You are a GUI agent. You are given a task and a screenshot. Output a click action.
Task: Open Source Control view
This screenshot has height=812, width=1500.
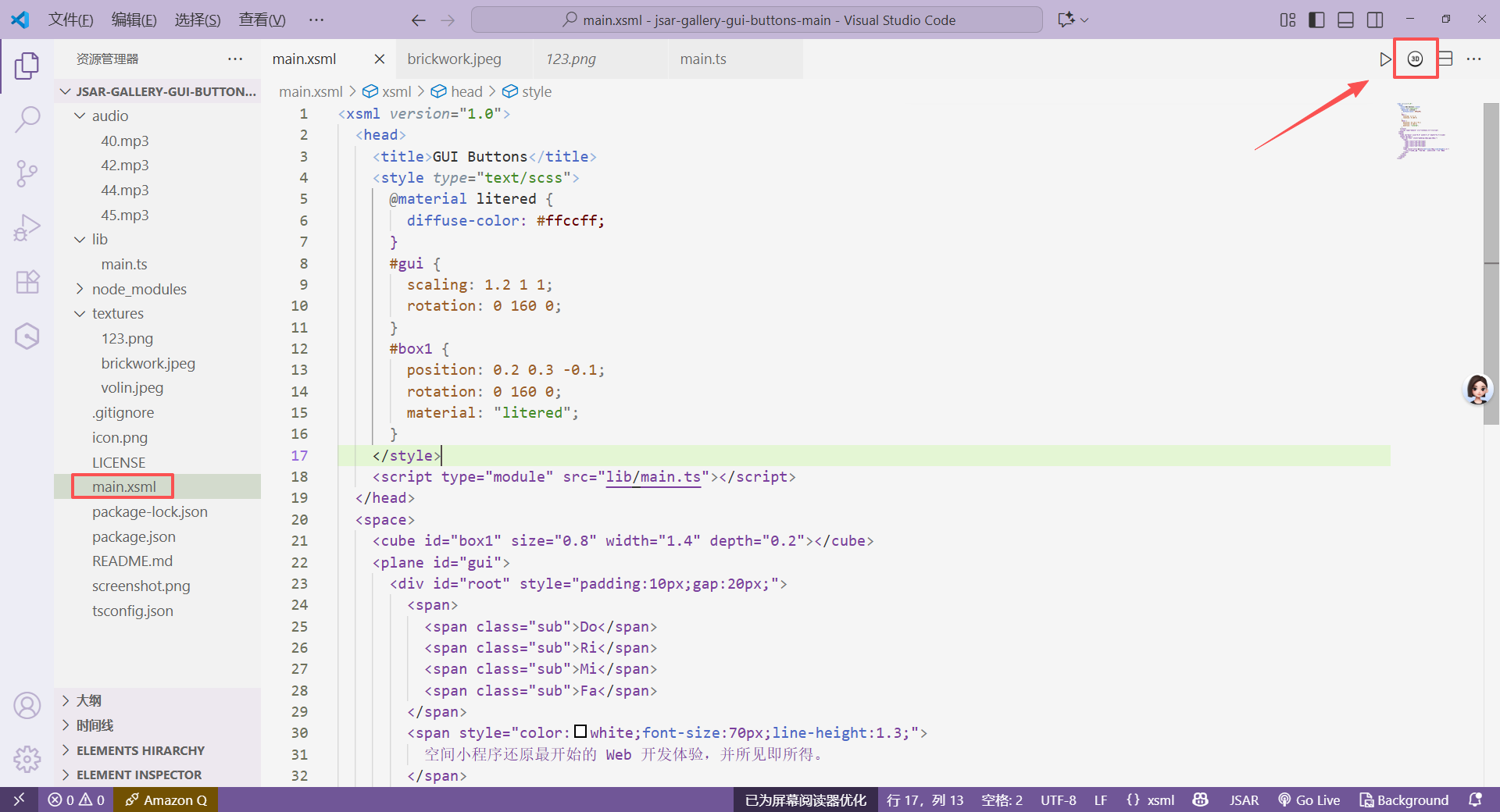click(27, 173)
